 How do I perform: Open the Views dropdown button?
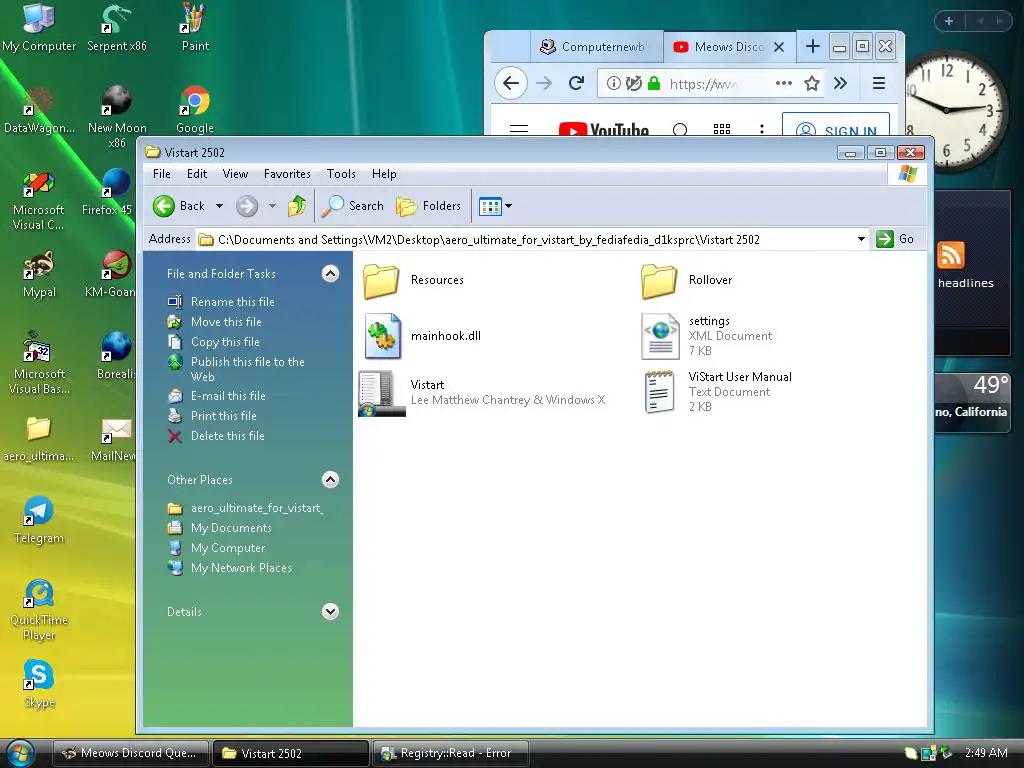[495, 206]
